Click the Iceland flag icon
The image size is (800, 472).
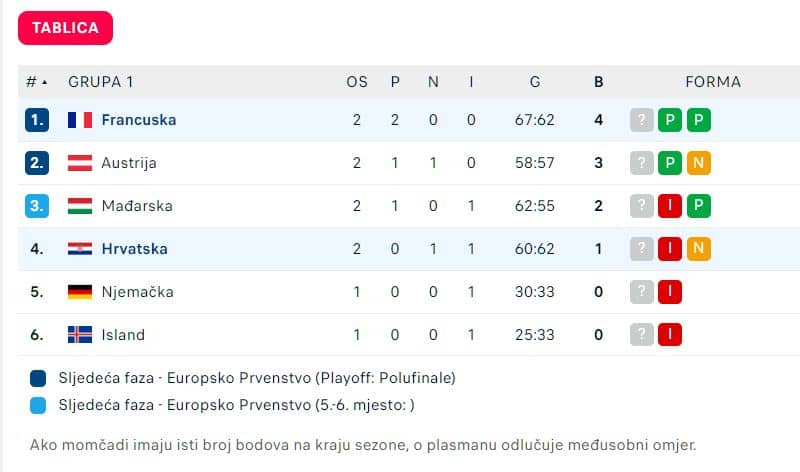tap(80, 335)
